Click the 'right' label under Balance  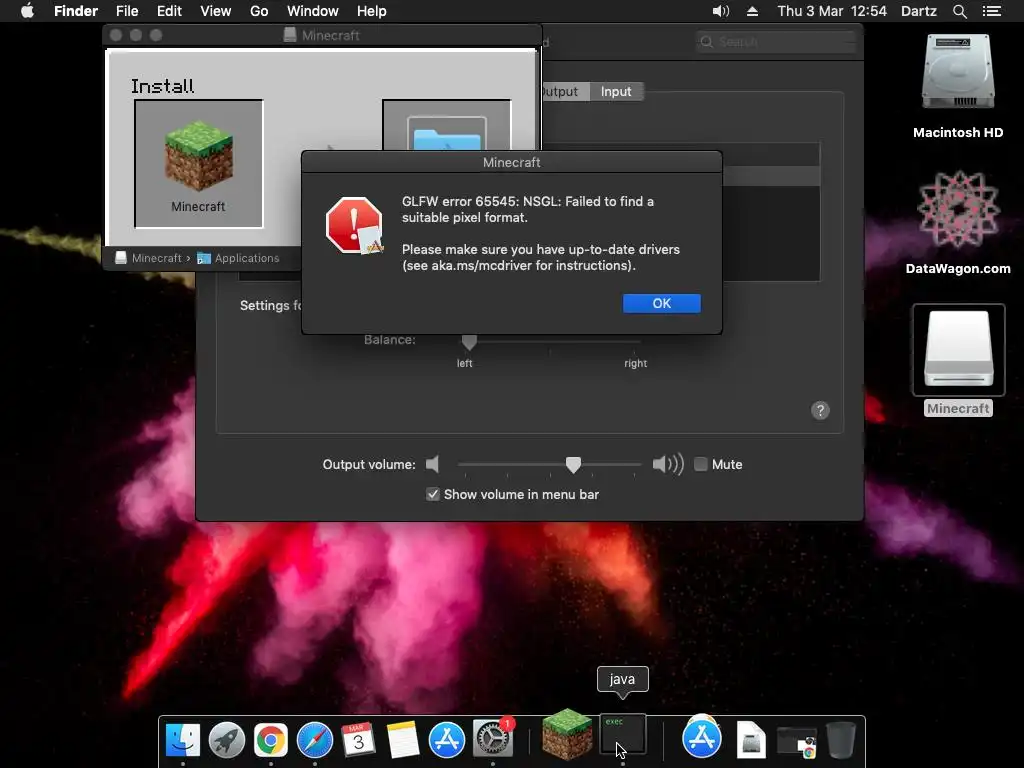[635, 363]
